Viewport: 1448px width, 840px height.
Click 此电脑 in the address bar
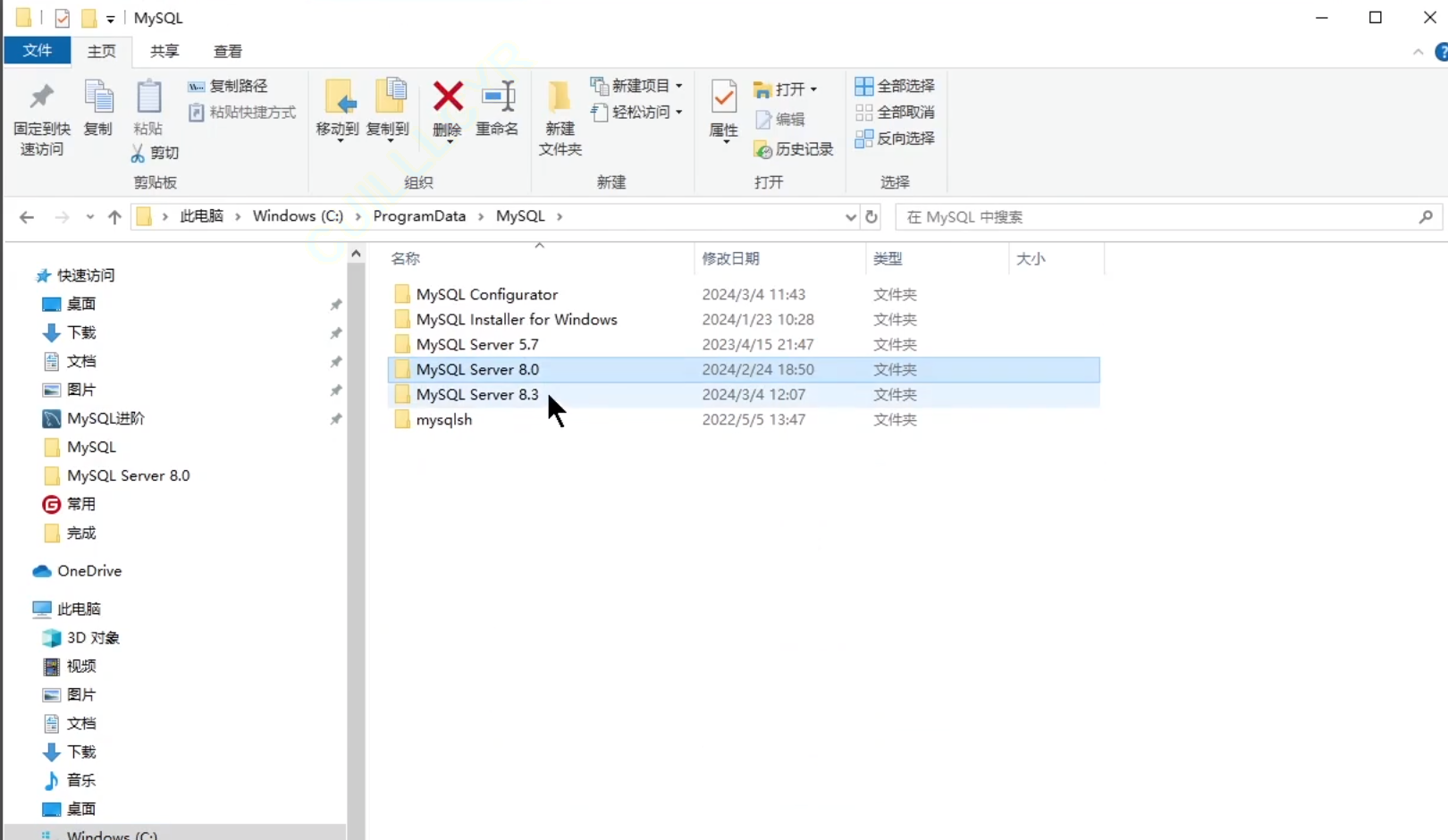coord(201,216)
